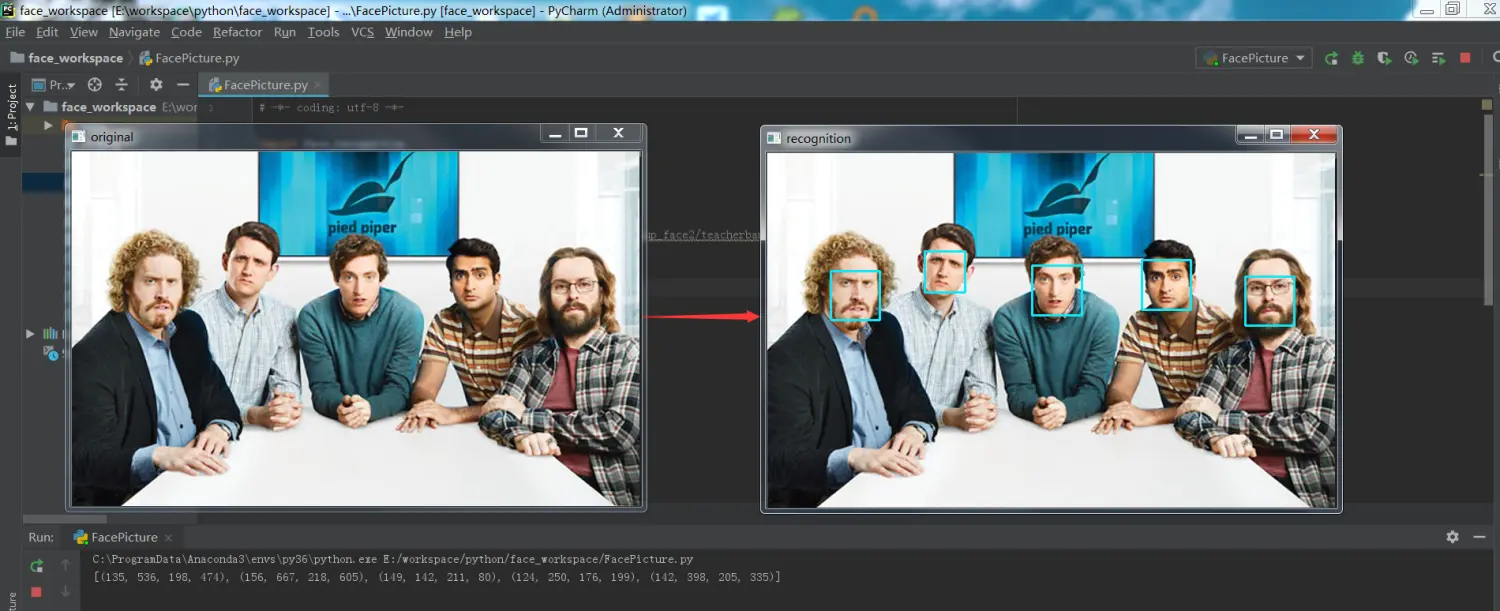This screenshot has height=611, width=1500.
Task: Click the original window's title bar icon
Action: (x=78, y=137)
